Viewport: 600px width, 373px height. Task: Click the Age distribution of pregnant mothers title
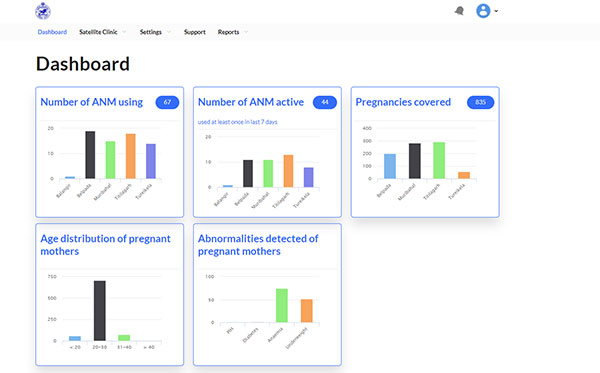click(105, 245)
